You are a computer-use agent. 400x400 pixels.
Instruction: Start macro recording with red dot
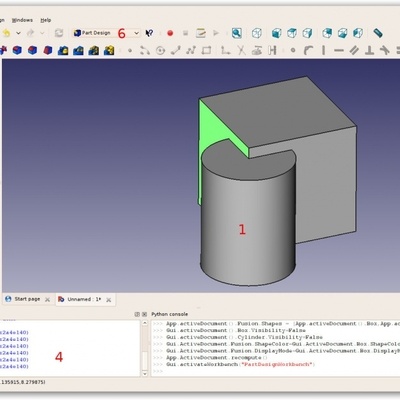click(x=170, y=33)
